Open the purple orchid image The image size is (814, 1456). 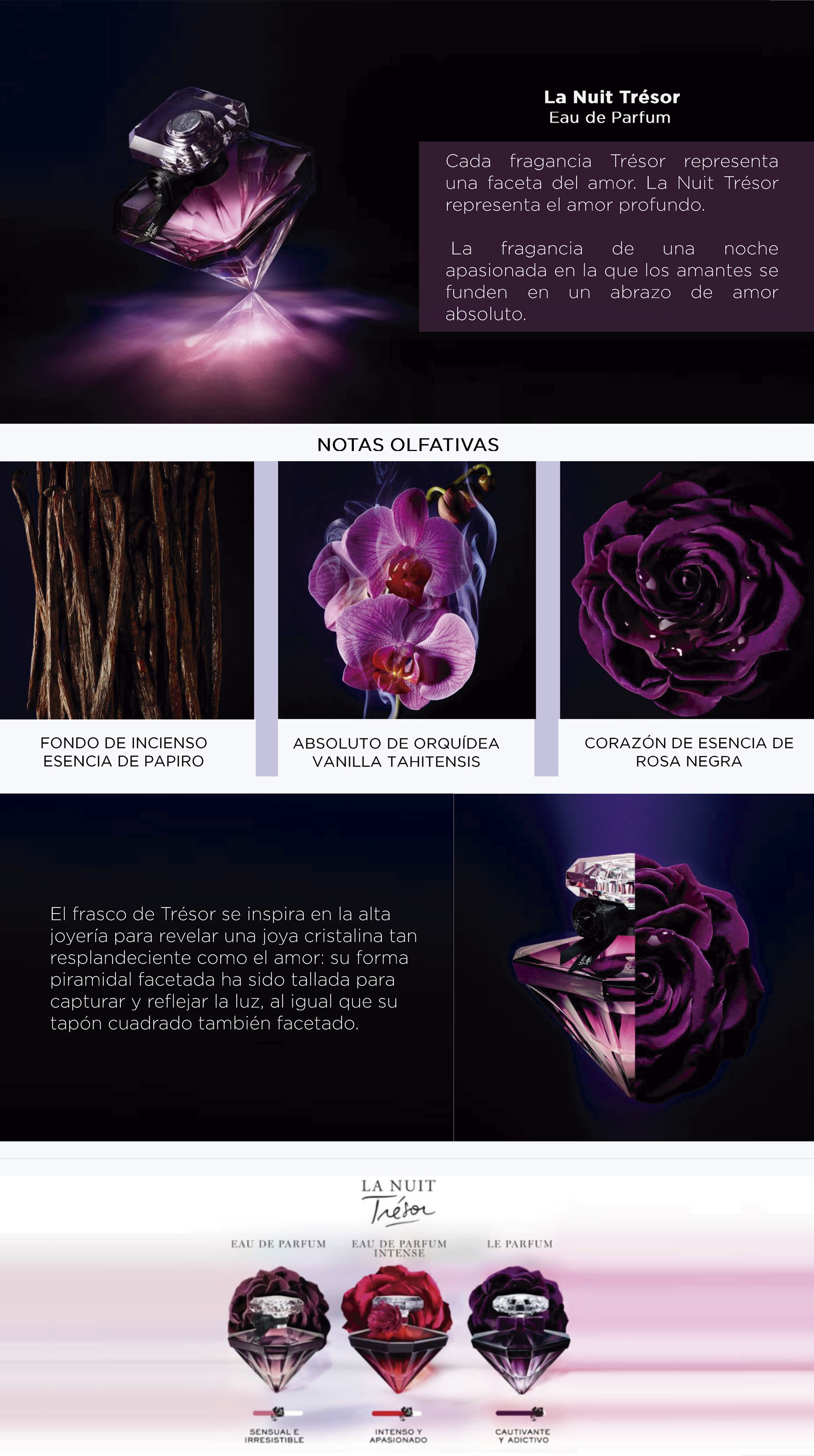(407, 590)
